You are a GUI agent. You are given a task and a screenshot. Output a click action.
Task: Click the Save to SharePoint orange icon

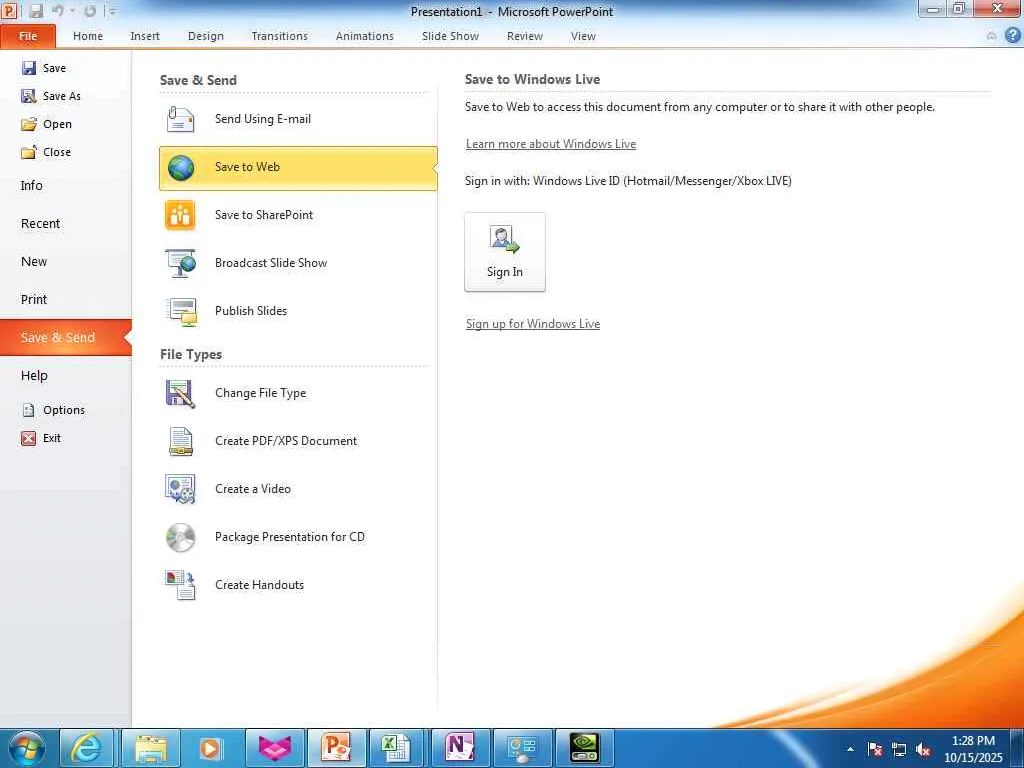click(180, 215)
